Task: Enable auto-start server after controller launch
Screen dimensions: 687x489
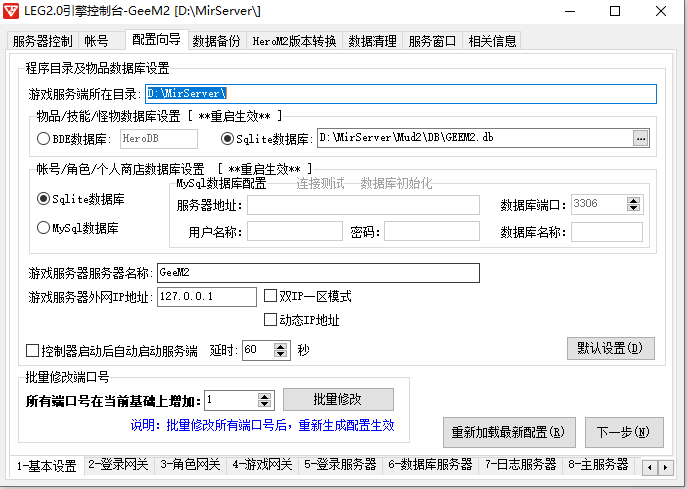Action: click(32, 351)
